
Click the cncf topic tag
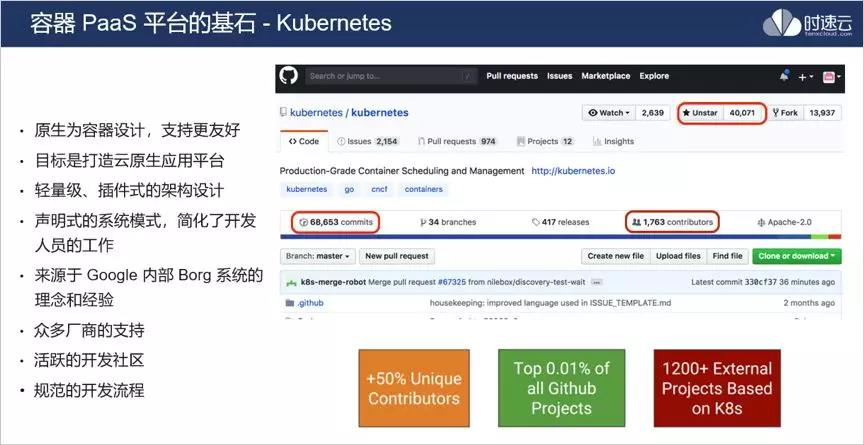(379, 189)
